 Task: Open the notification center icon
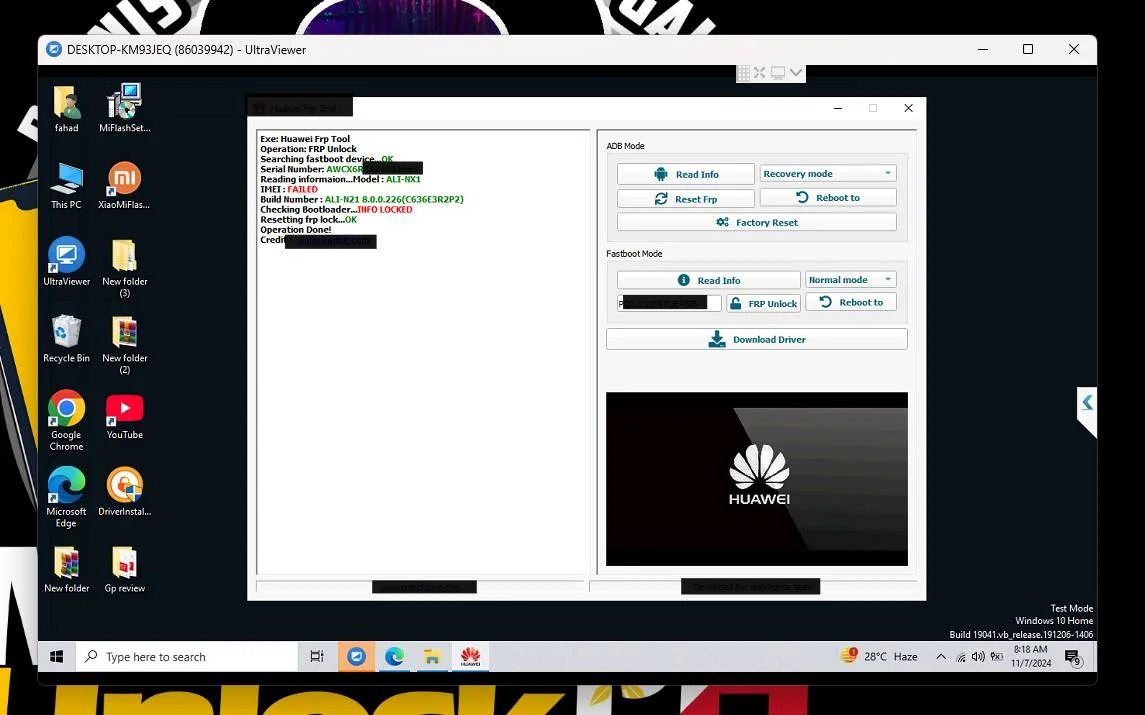[1072, 657]
